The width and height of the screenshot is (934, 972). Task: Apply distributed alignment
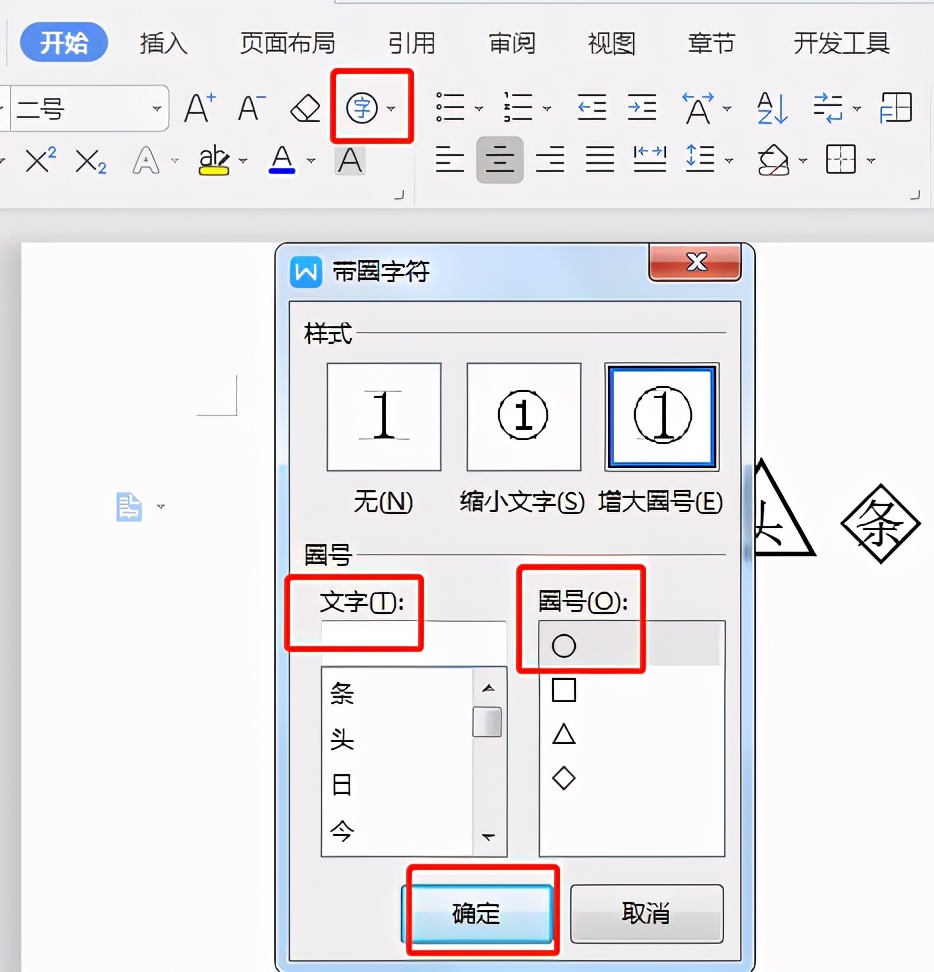click(650, 159)
